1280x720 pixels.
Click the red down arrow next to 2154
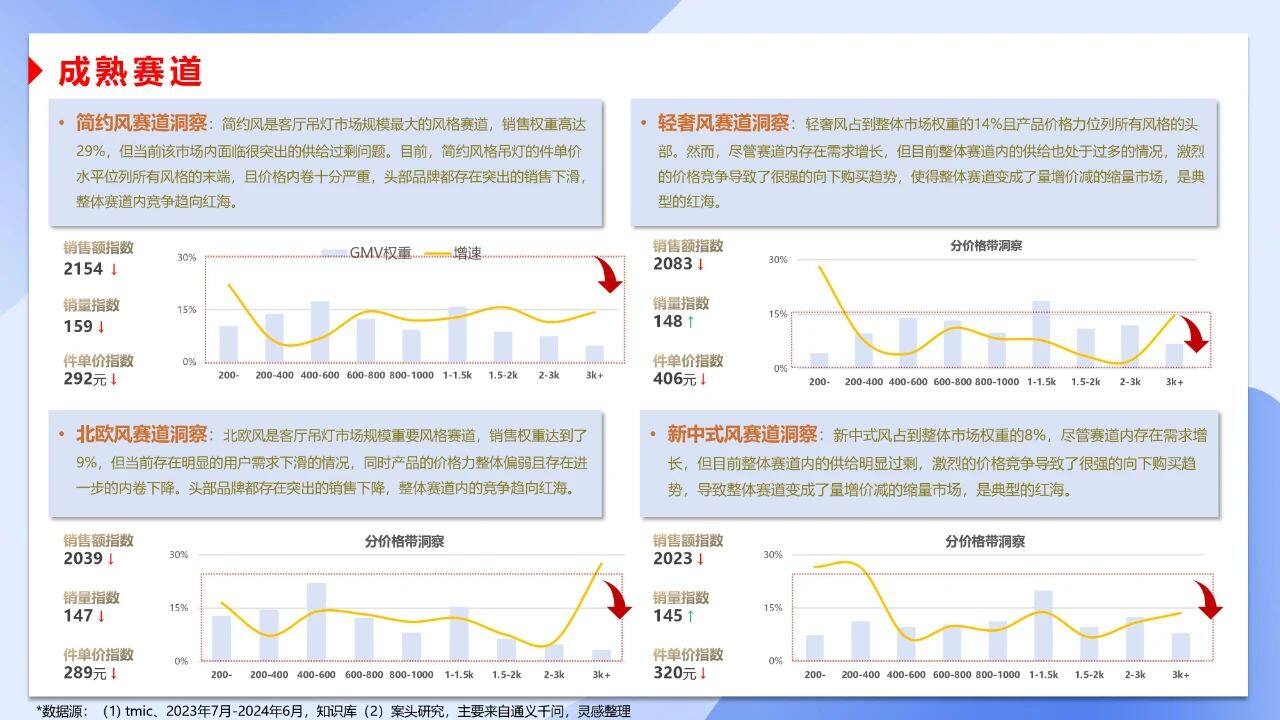click(x=114, y=269)
